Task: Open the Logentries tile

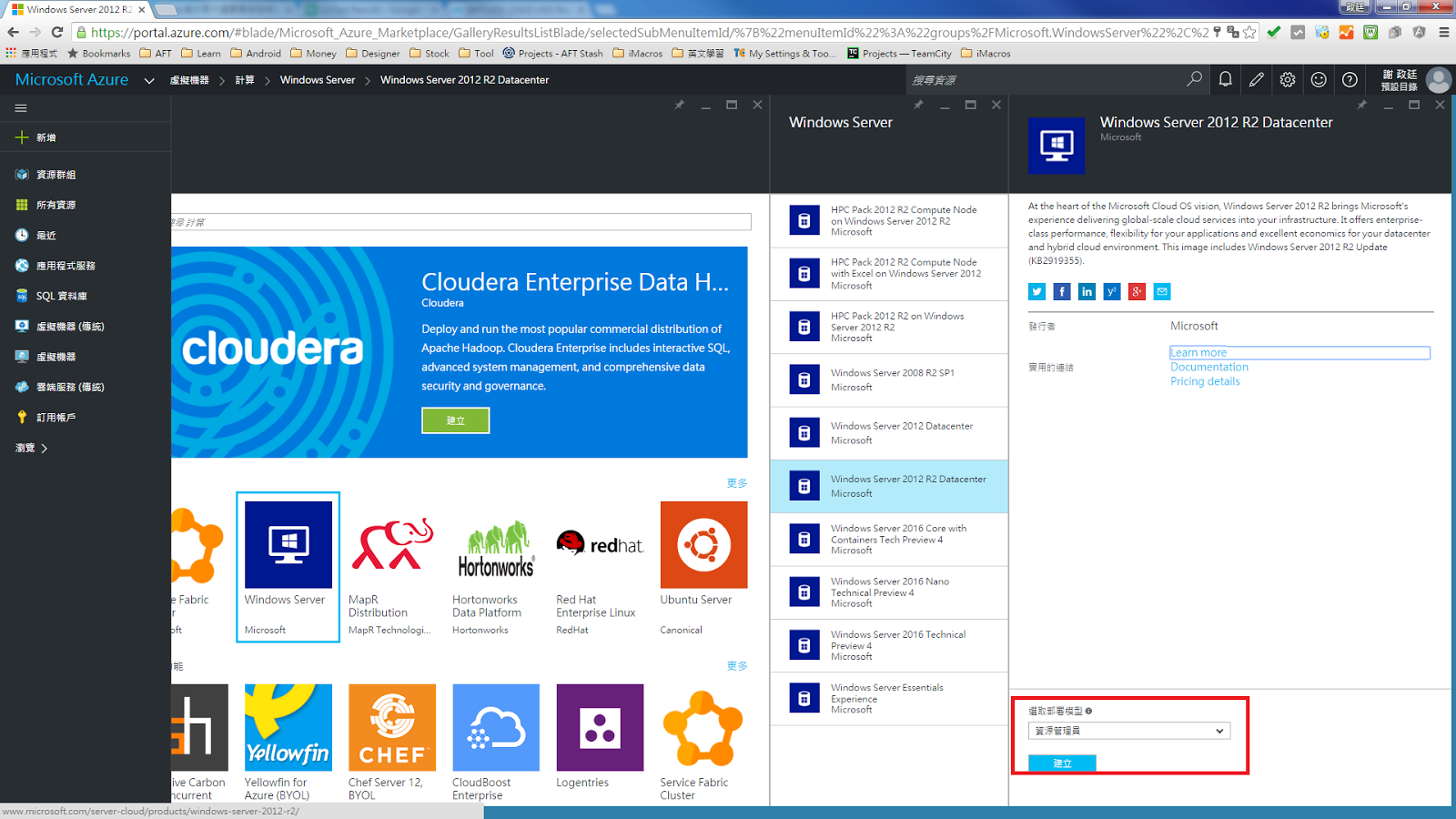Action: 600,737
